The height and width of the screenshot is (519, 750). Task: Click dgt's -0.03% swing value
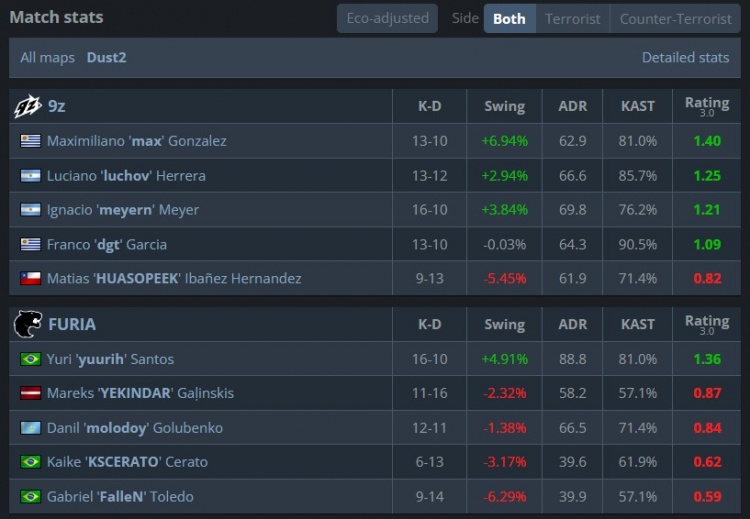(505, 244)
